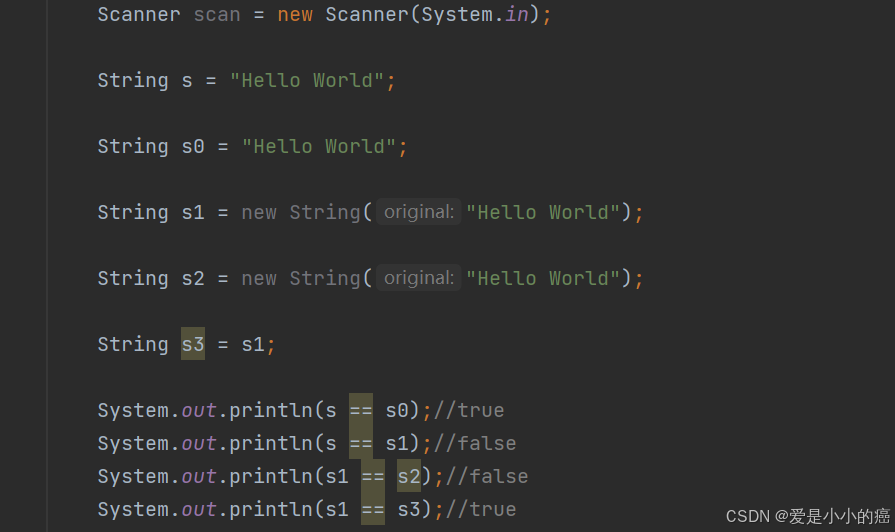Click the original: parameter hint on s1 line

[x=419, y=212]
